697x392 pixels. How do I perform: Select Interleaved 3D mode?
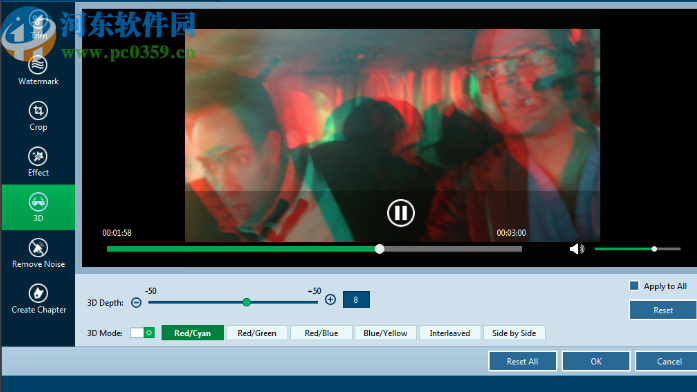point(450,333)
